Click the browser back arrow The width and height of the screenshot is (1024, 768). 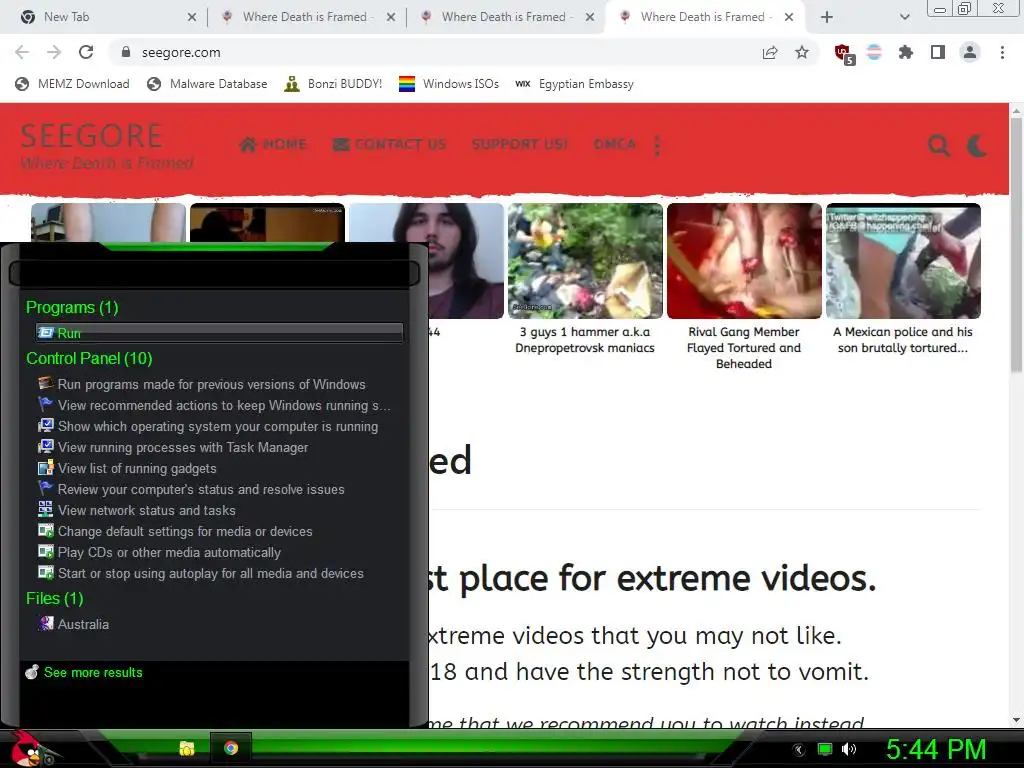22,52
